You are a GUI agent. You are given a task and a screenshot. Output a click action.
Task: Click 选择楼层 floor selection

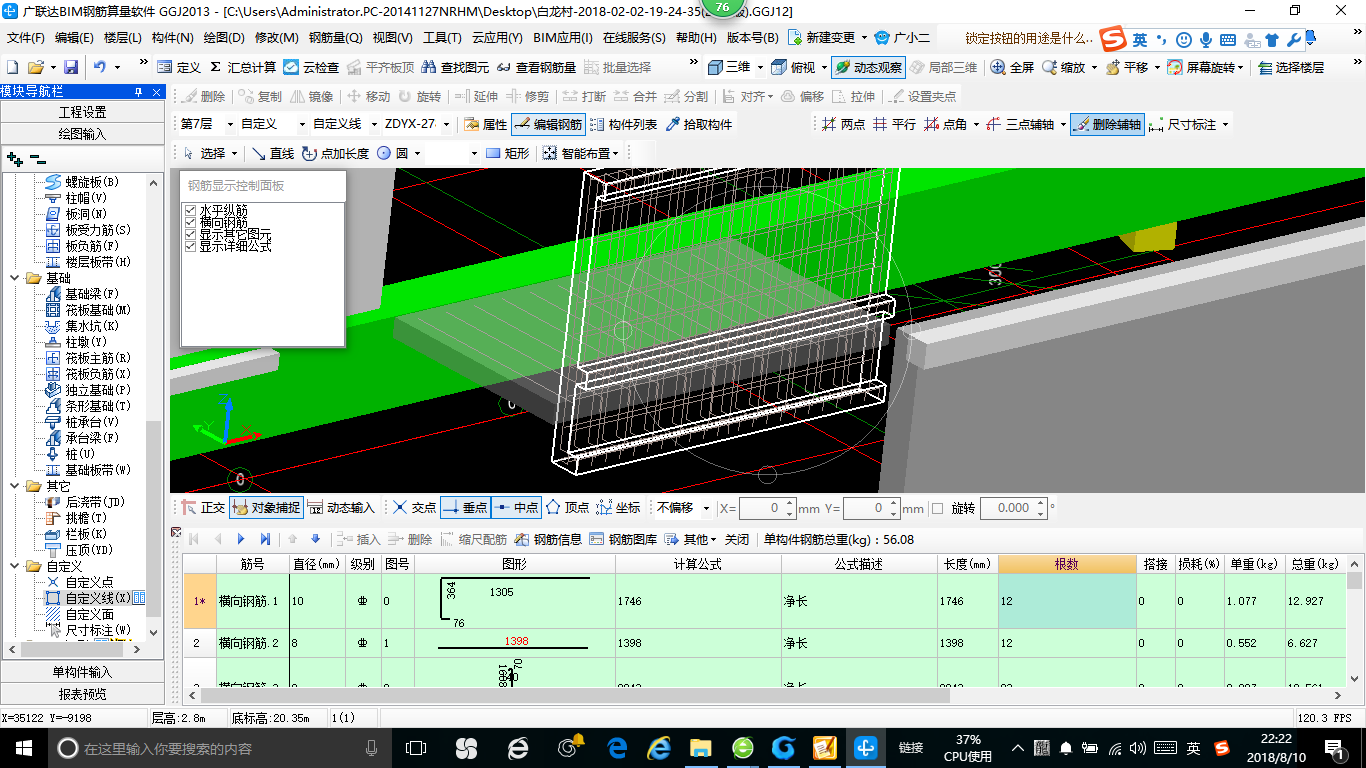click(1291, 67)
